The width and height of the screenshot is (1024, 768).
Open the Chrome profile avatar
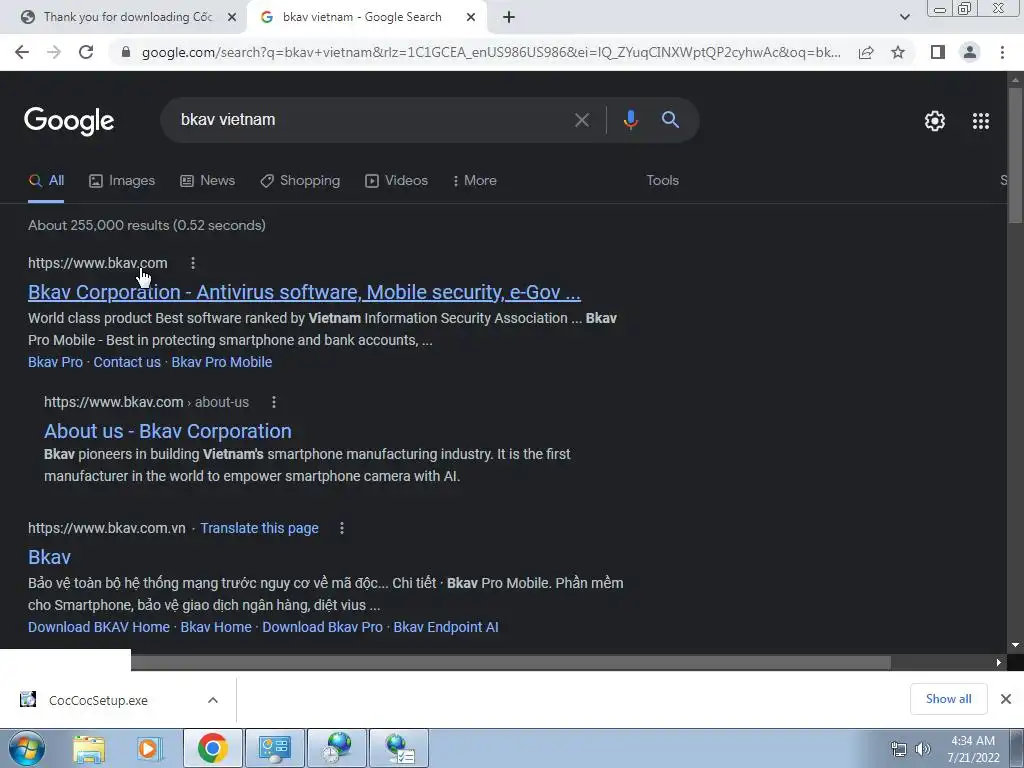(970, 52)
